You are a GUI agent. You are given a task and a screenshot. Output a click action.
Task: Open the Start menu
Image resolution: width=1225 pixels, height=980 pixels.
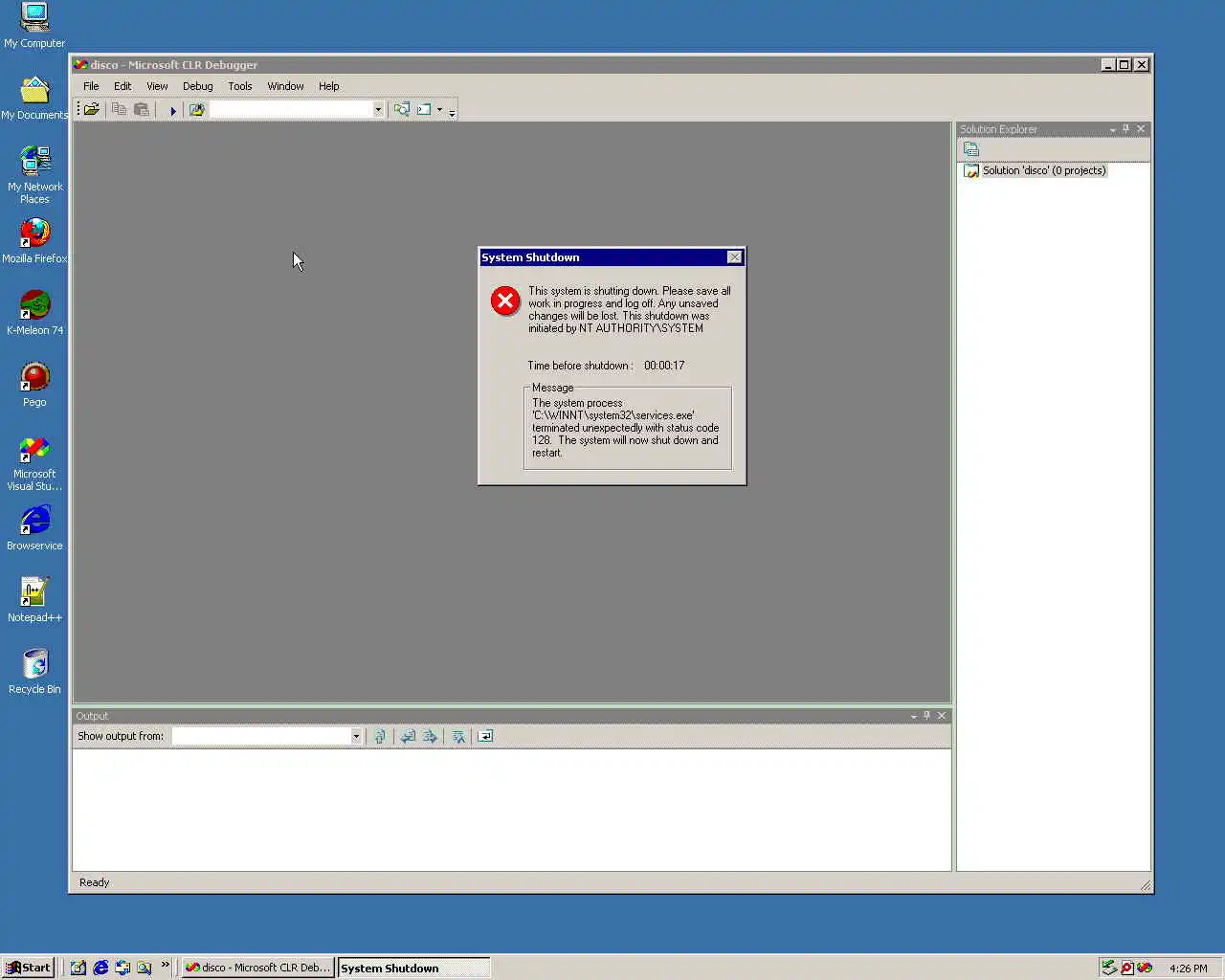pos(28,968)
